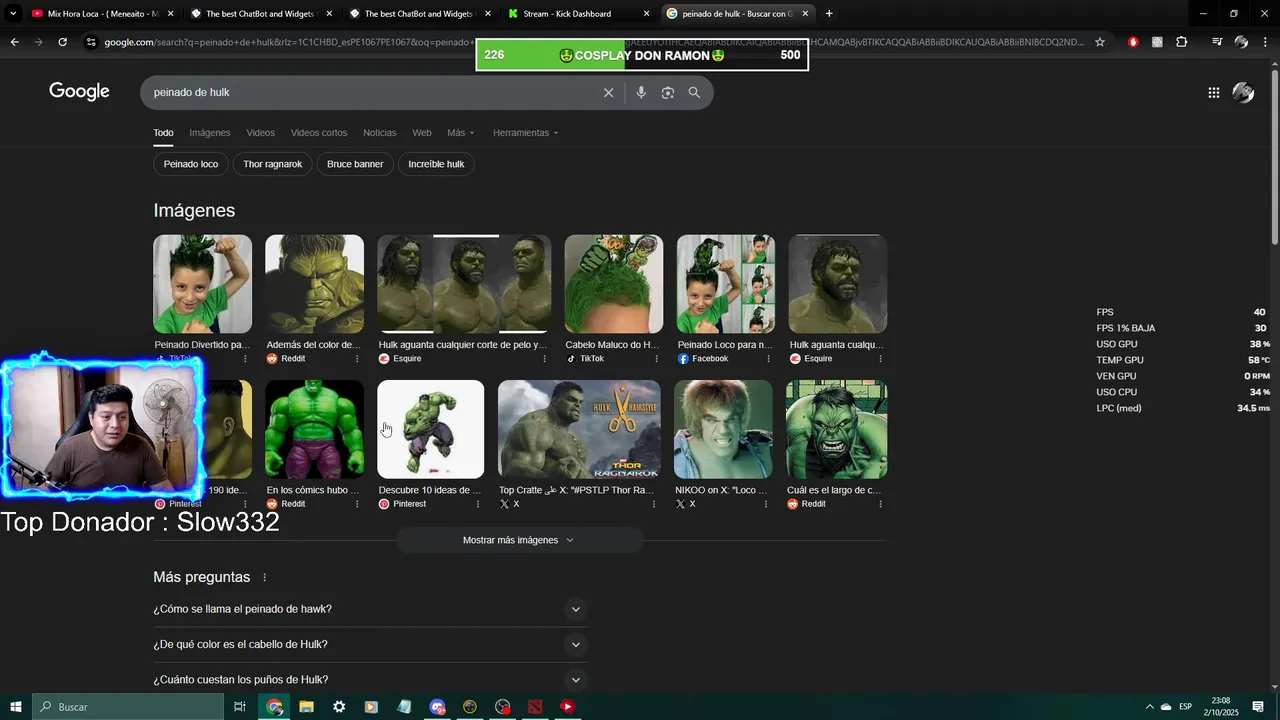Start voice search with the microphone icon

point(641,92)
